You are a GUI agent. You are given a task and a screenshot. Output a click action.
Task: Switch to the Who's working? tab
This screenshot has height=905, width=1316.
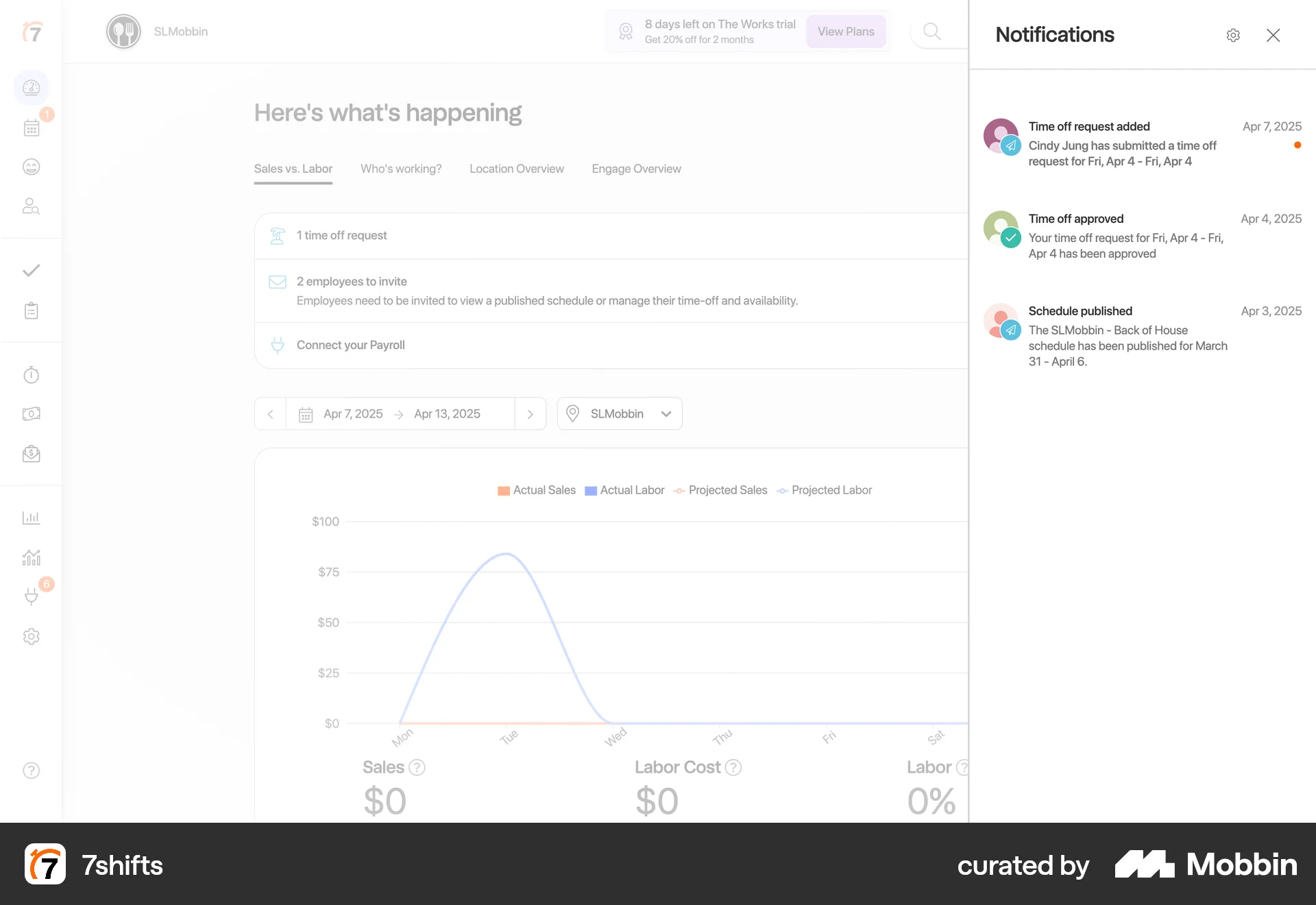click(x=400, y=169)
